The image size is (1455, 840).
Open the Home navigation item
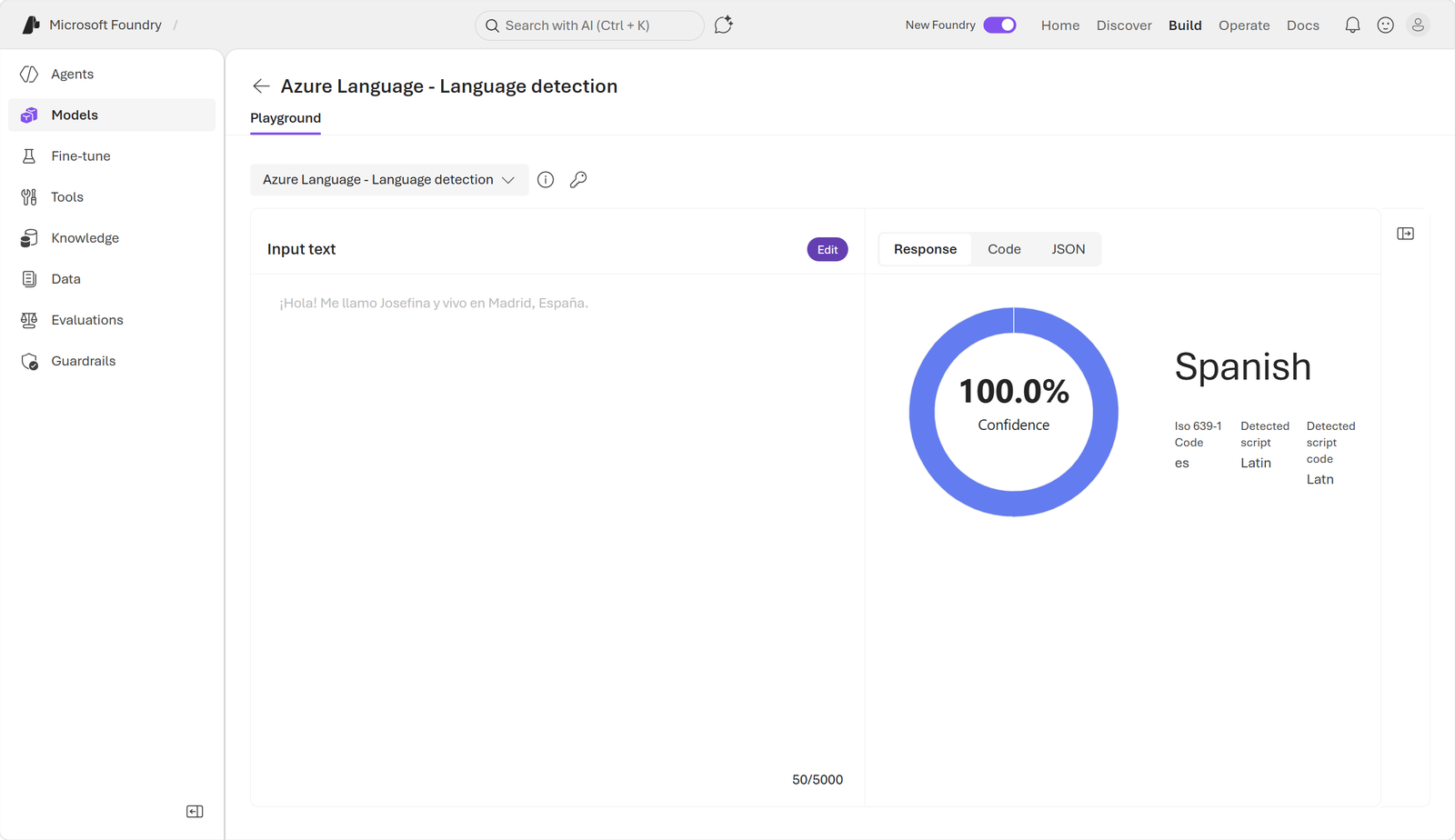[1060, 25]
